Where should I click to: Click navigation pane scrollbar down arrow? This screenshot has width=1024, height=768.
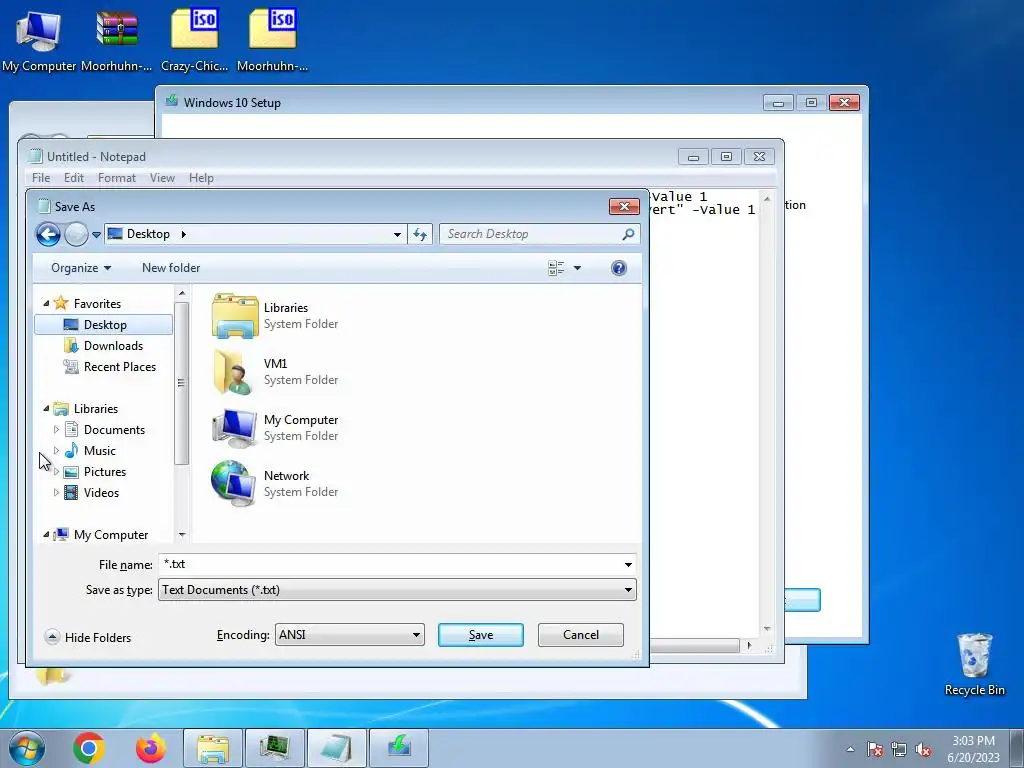182,534
